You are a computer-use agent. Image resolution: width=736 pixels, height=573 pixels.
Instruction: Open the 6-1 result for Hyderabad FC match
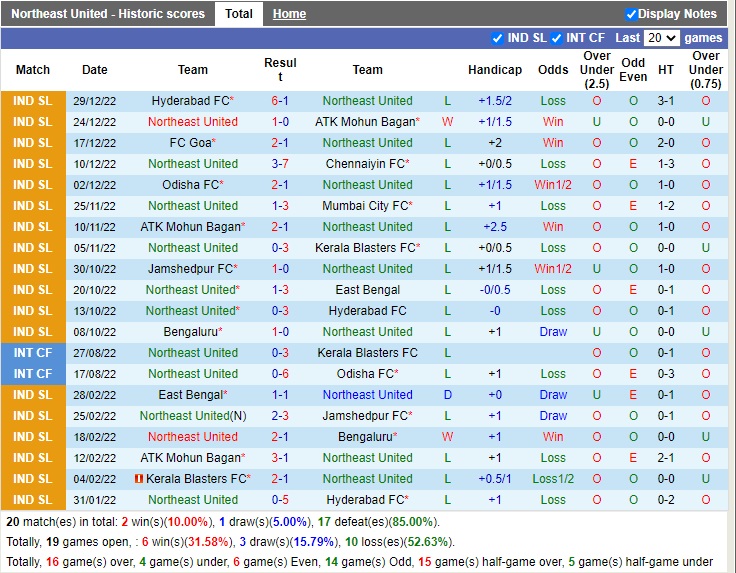(x=280, y=101)
